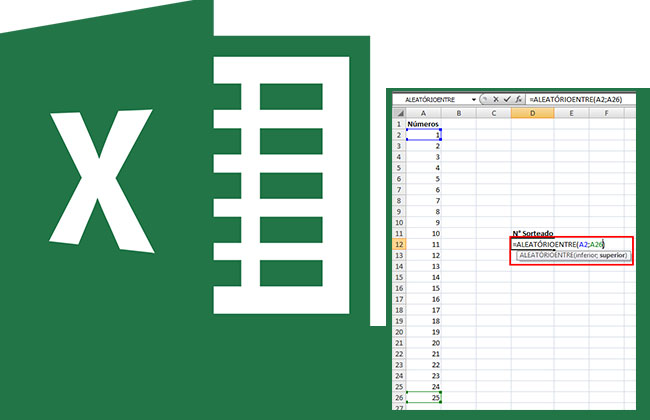Viewport: 650px width, 420px height.
Task: Click cell A12 containing value 11
Action: pyautogui.click(x=423, y=245)
